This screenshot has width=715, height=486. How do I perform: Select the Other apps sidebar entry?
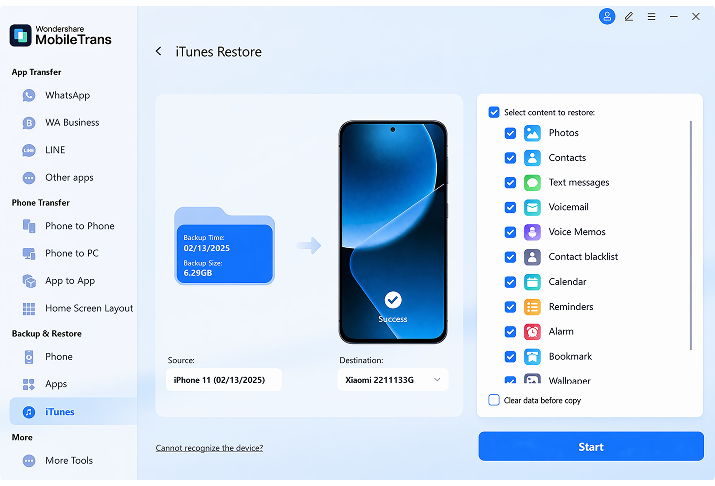pos(73,178)
